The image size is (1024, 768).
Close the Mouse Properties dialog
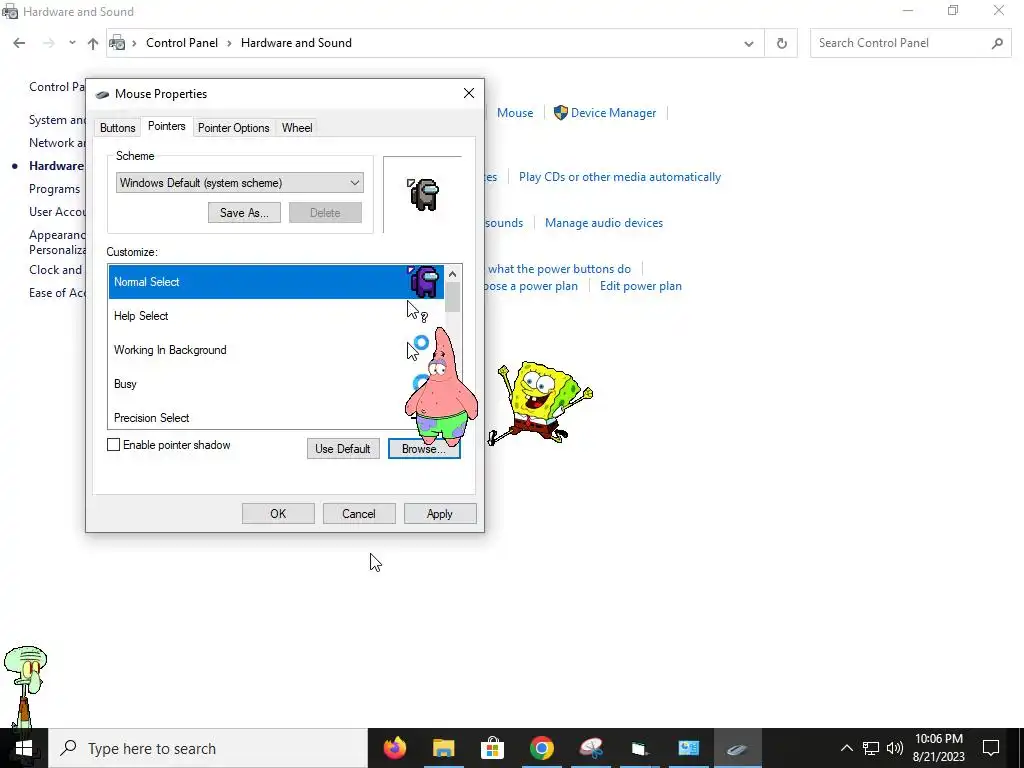[469, 93]
